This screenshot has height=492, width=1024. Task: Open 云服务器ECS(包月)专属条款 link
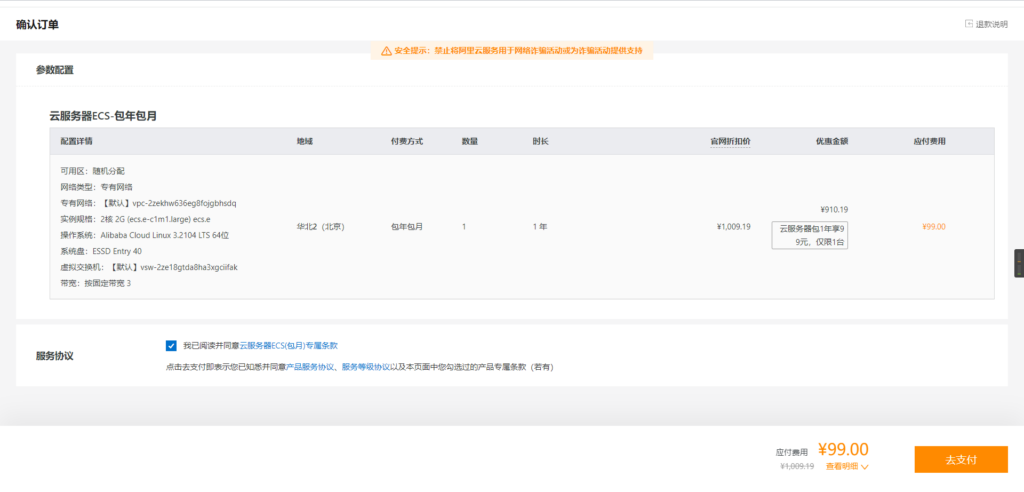coord(288,345)
